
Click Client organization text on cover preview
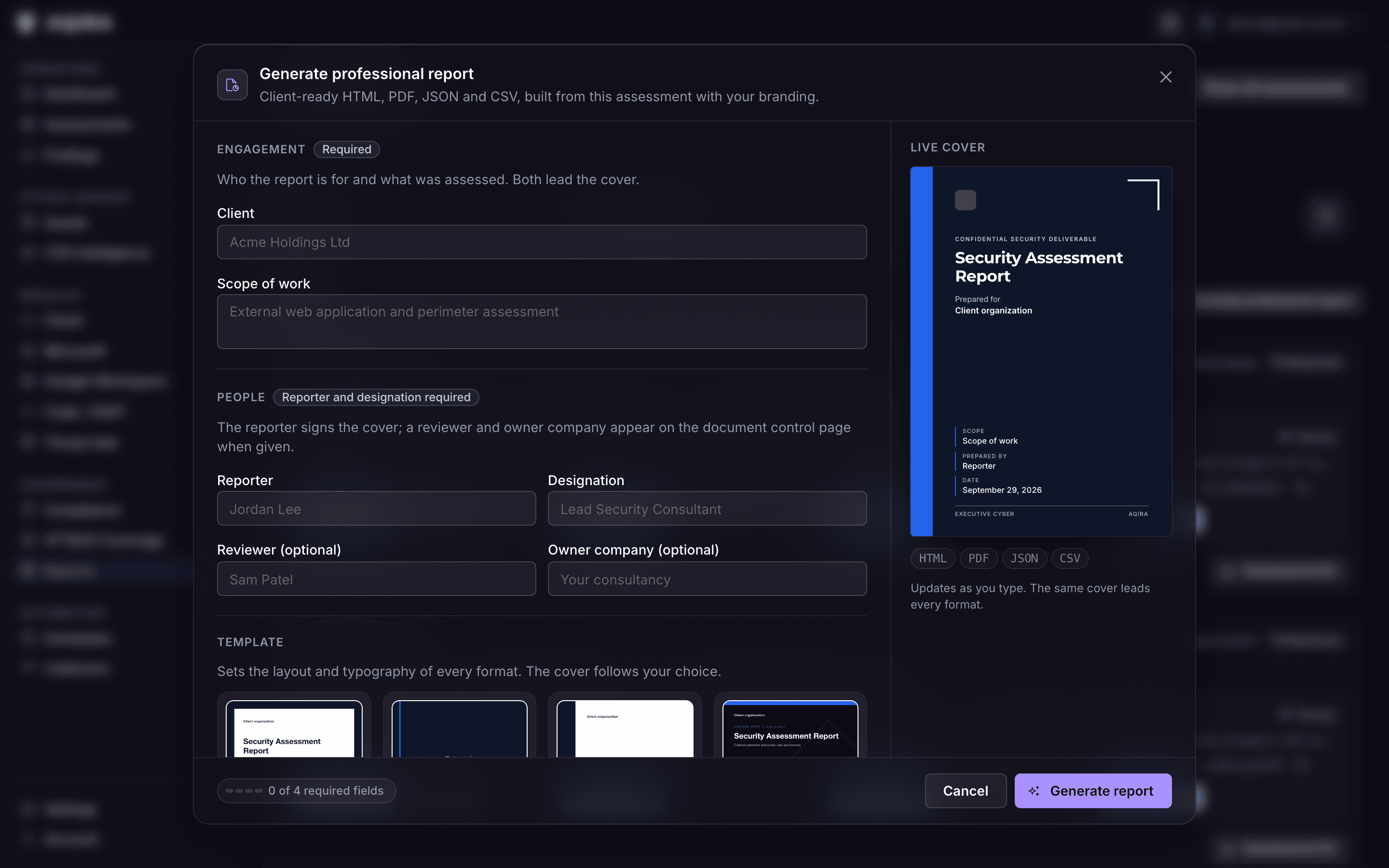pos(993,311)
